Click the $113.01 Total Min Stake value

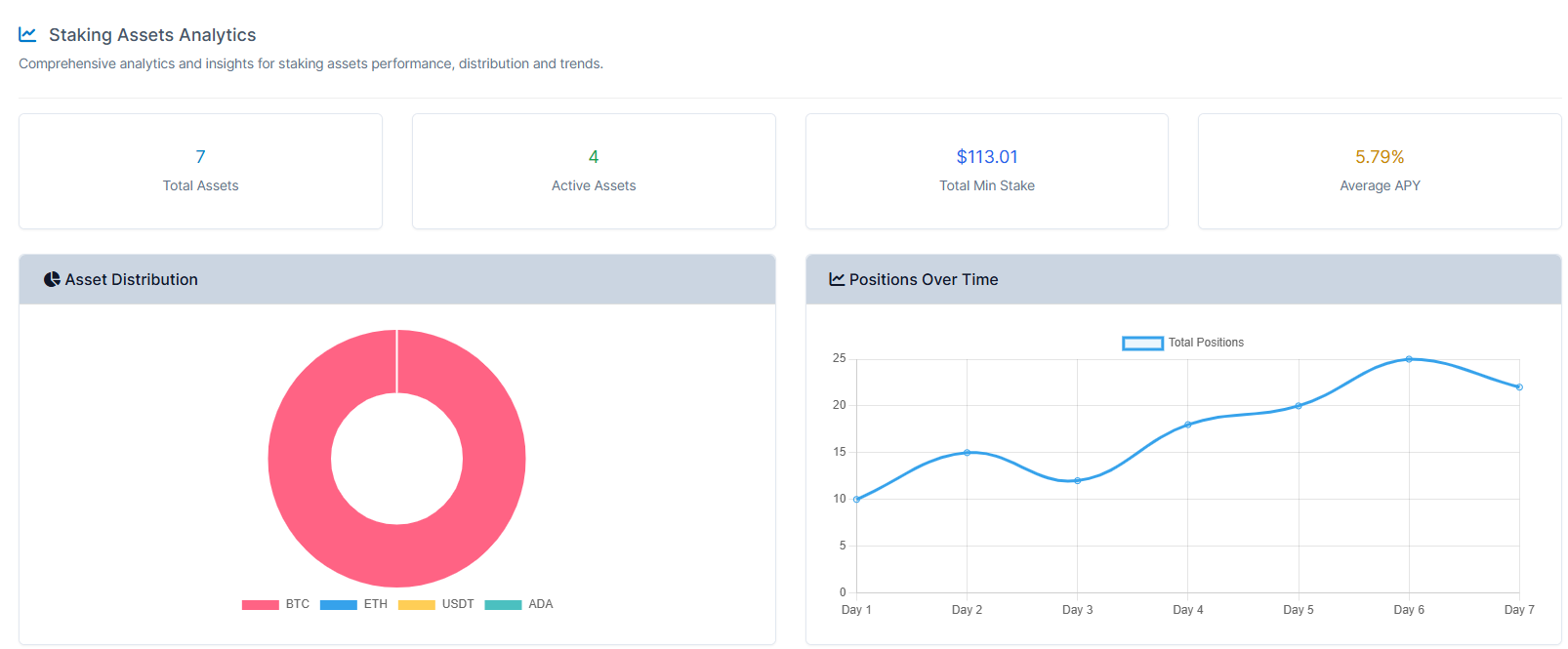point(986,157)
